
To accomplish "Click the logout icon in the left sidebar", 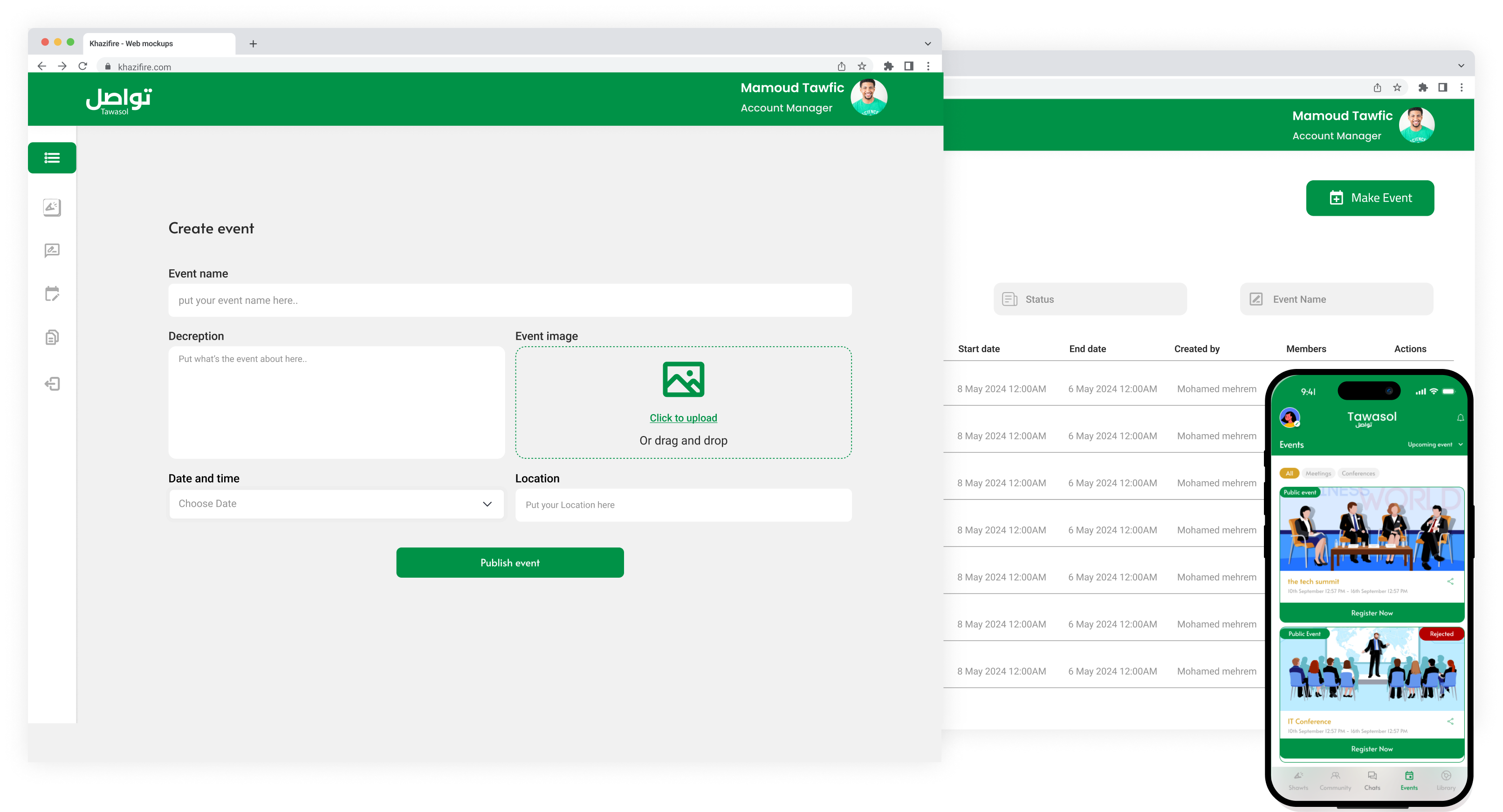I will [52, 383].
